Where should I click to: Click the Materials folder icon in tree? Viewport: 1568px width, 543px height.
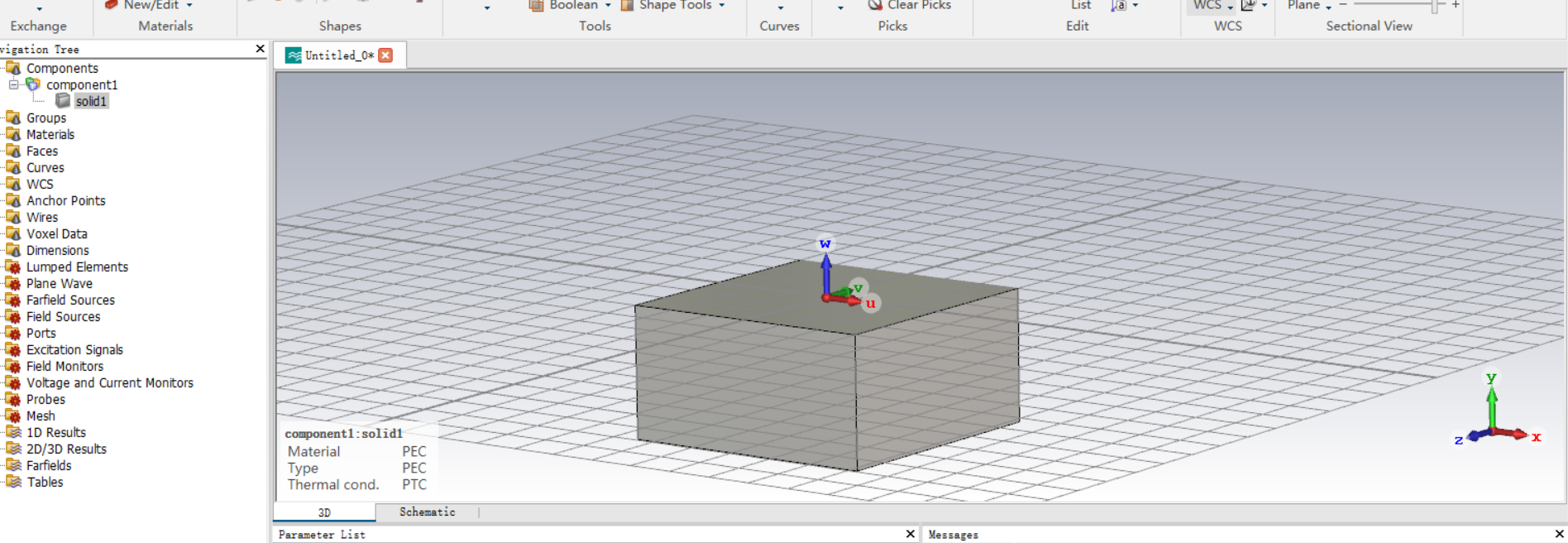13,134
